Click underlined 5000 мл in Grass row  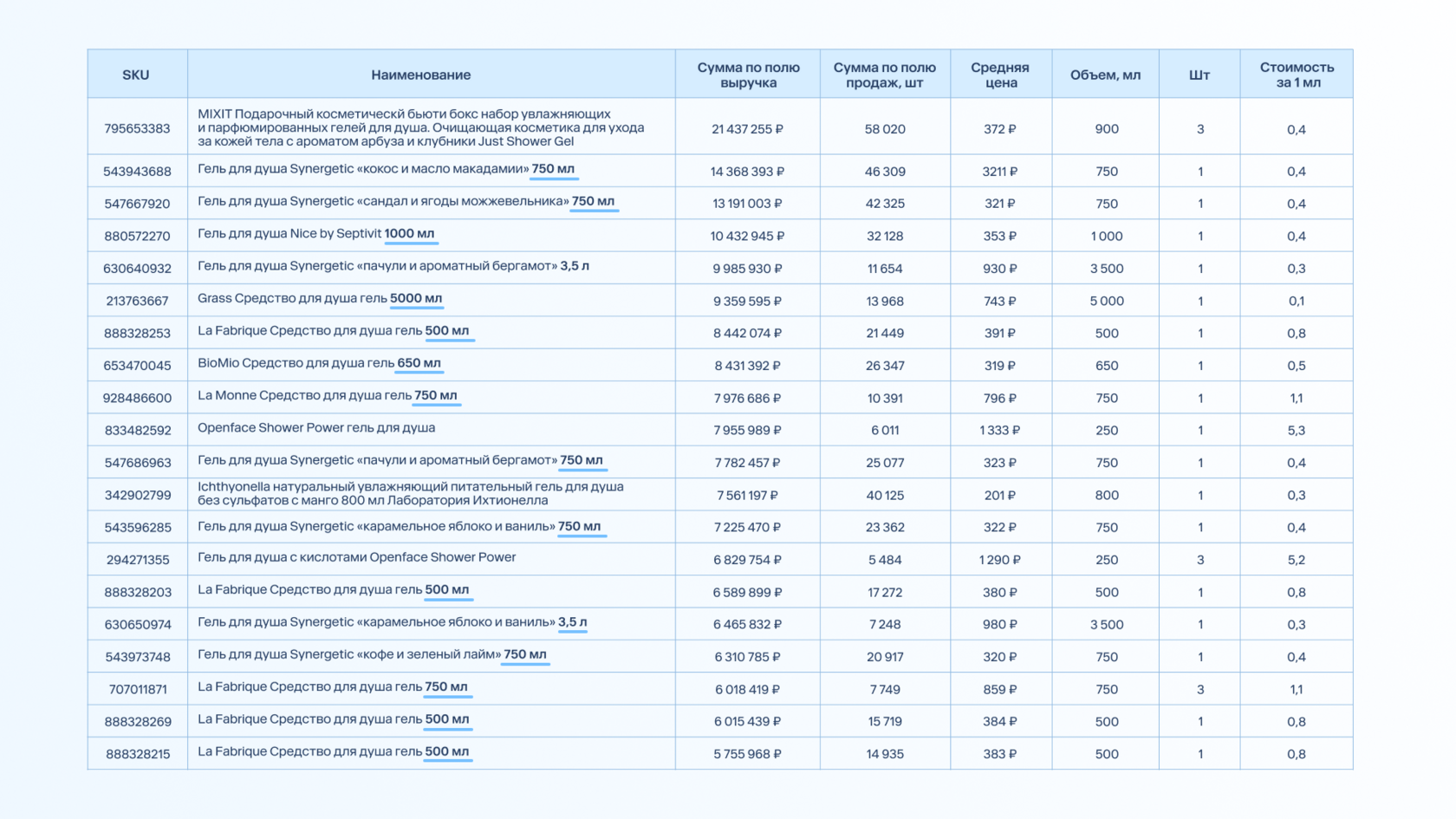[416, 298]
